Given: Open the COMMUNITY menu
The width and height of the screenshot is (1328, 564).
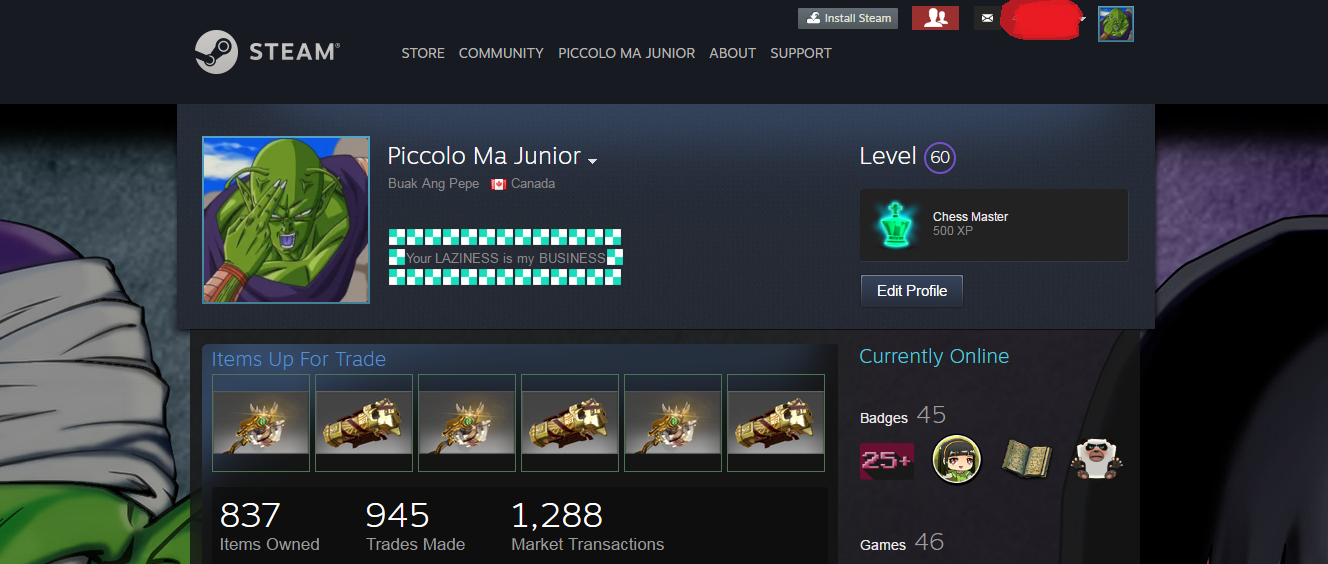Looking at the screenshot, I should point(501,53).
